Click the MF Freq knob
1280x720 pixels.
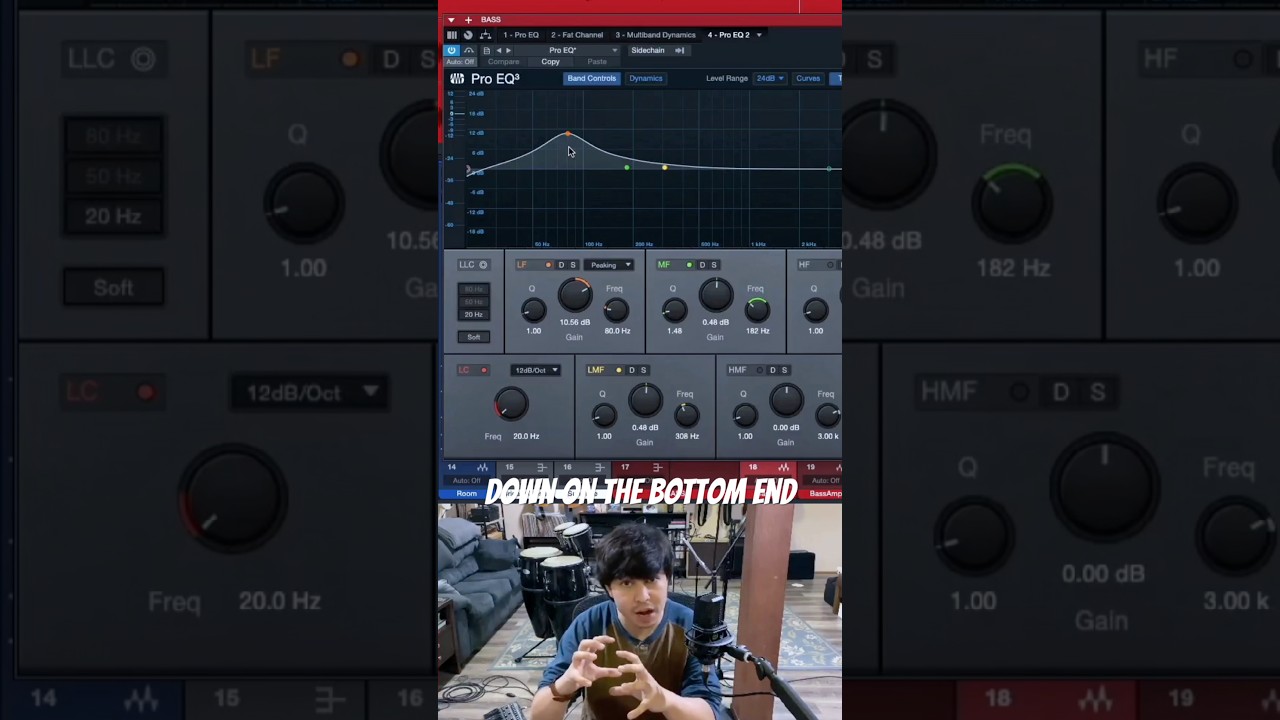coord(757,310)
